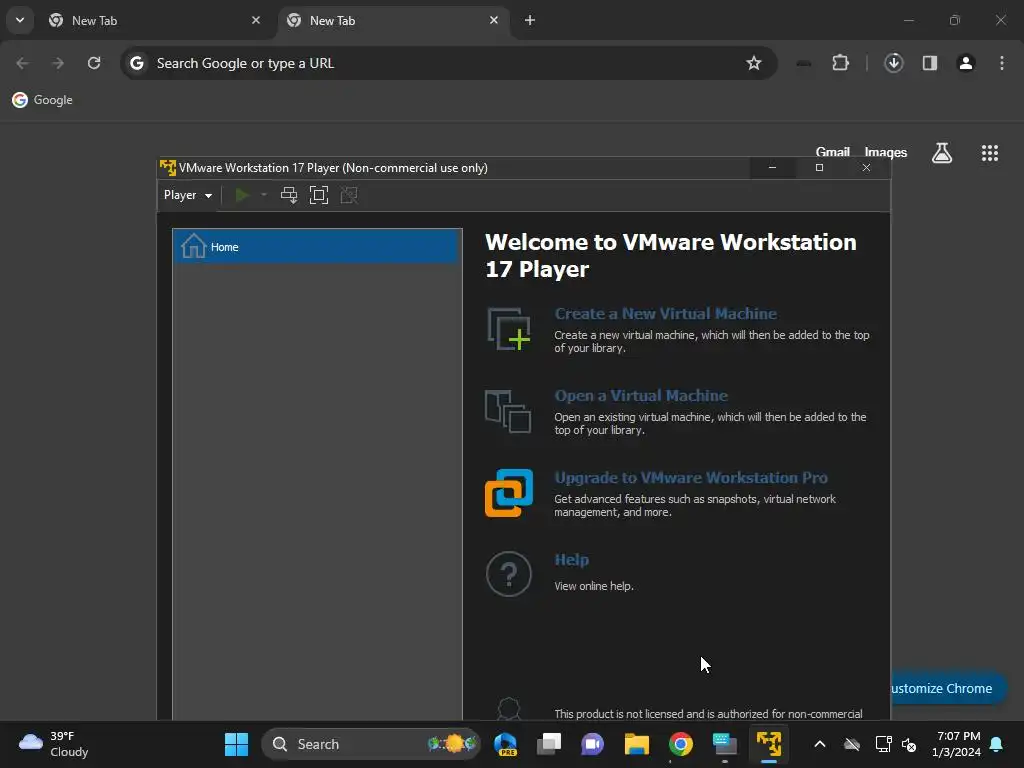Viewport: 1024px width, 768px height.
Task: Click the Chrome icon in the taskbar
Action: (x=680, y=744)
